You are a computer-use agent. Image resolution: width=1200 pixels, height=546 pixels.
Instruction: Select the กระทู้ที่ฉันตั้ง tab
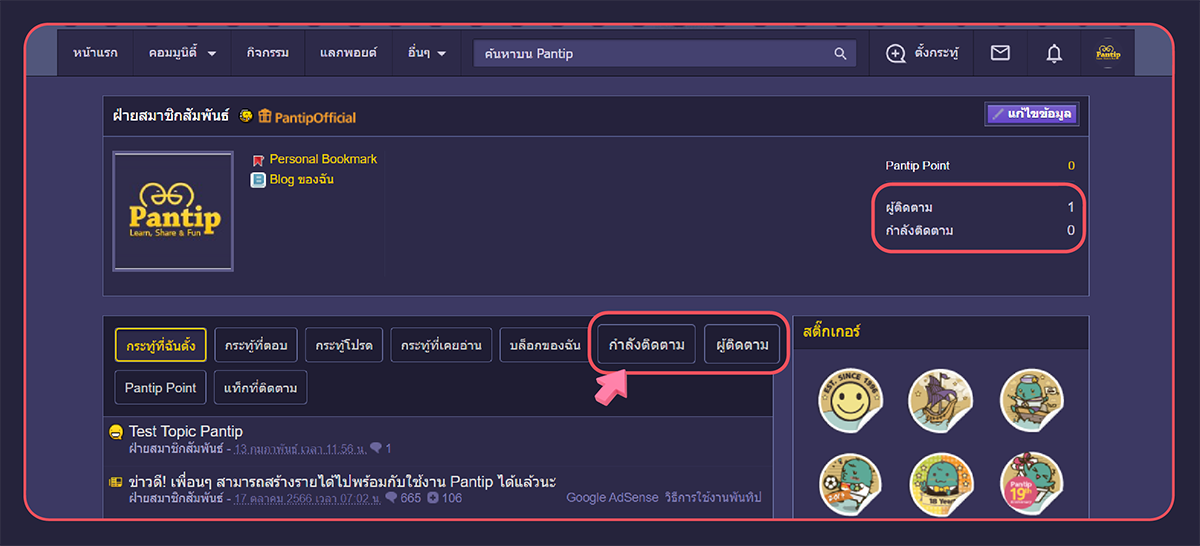point(160,345)
